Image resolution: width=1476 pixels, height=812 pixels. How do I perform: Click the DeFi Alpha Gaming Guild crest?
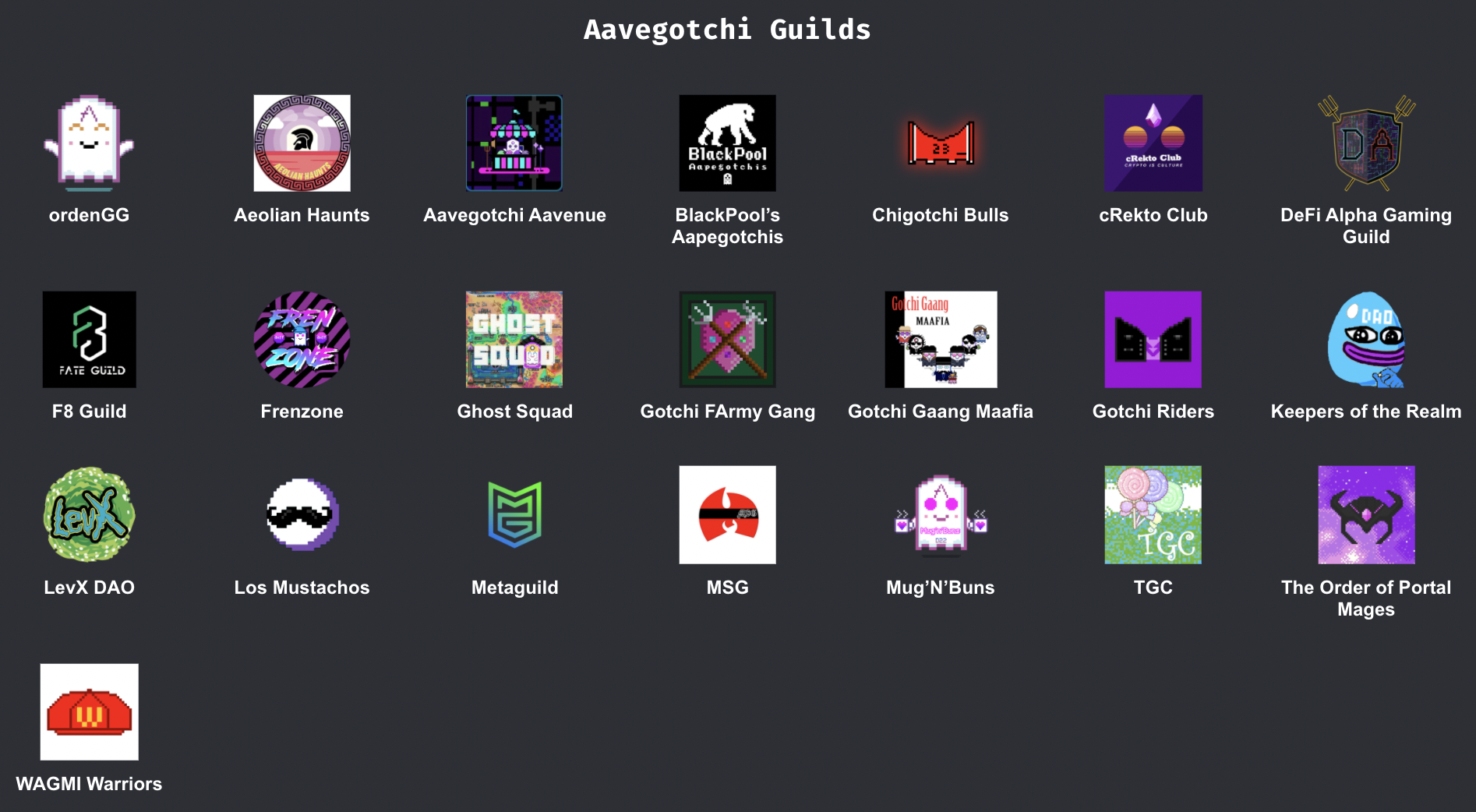click(x=1366, y=143)
